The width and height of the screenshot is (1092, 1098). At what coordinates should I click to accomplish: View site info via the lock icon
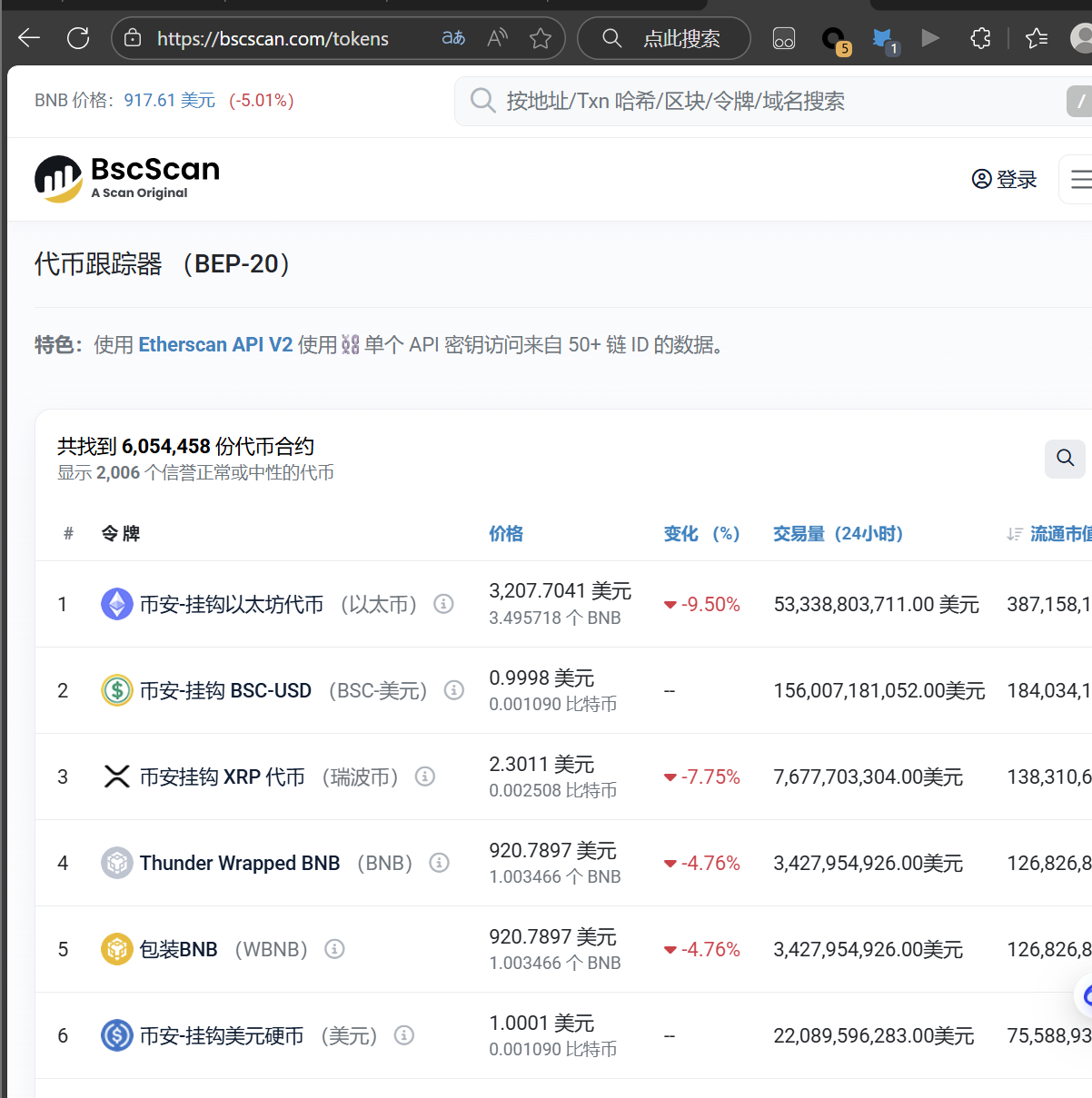[133, 38]
